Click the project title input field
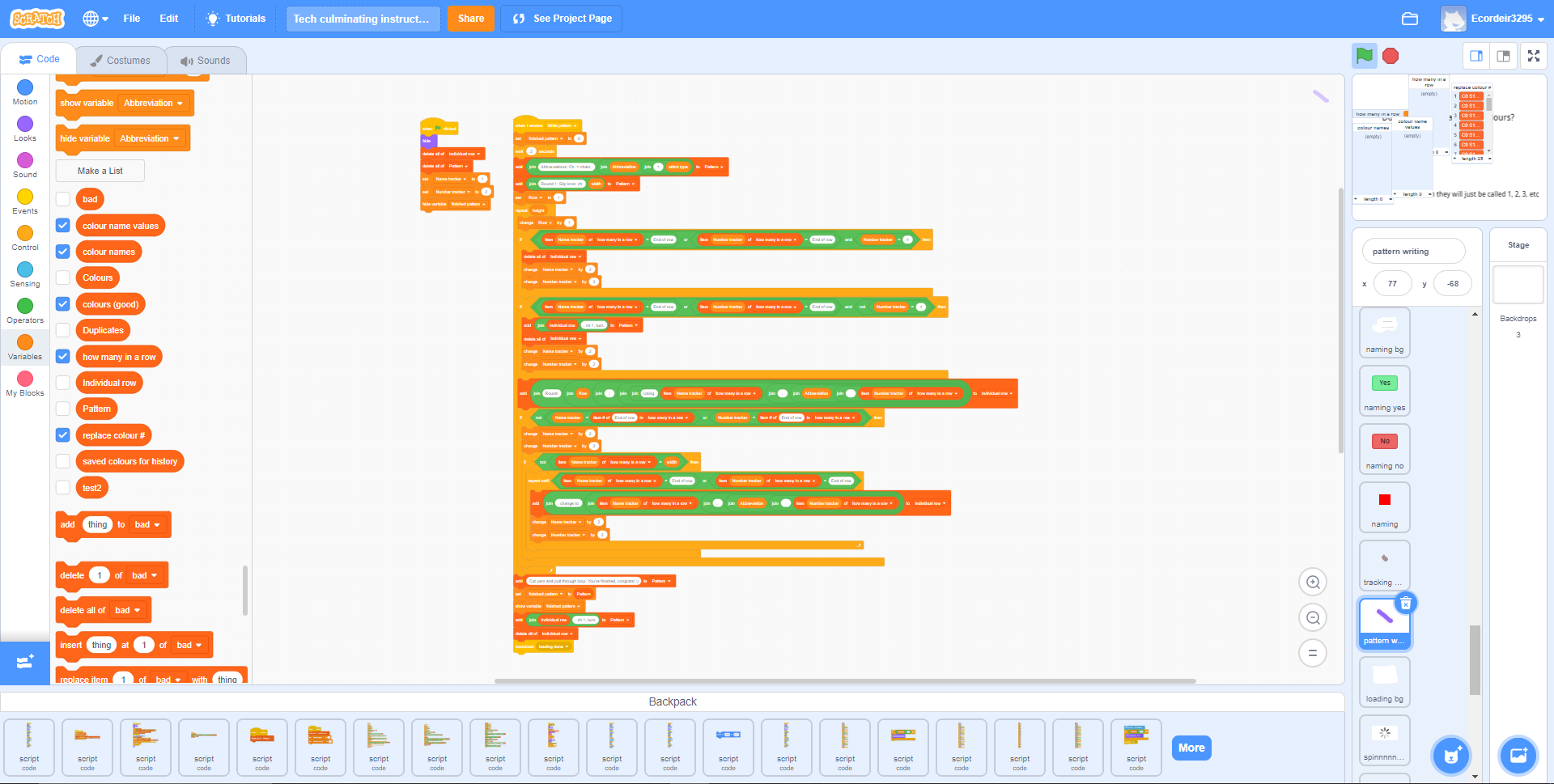 pyautogui.click(x=363, y=18)
